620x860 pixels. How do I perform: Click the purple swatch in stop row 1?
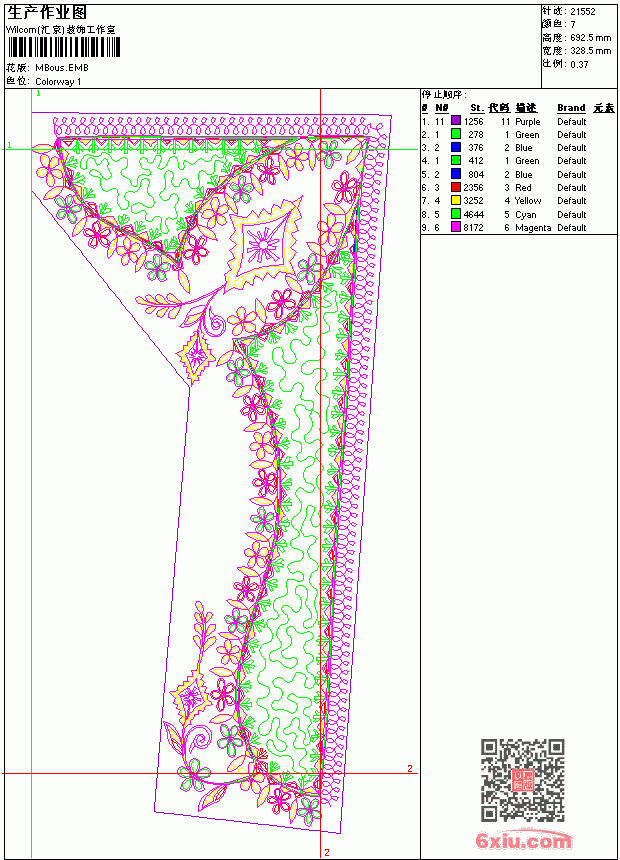tap(455, 121)
